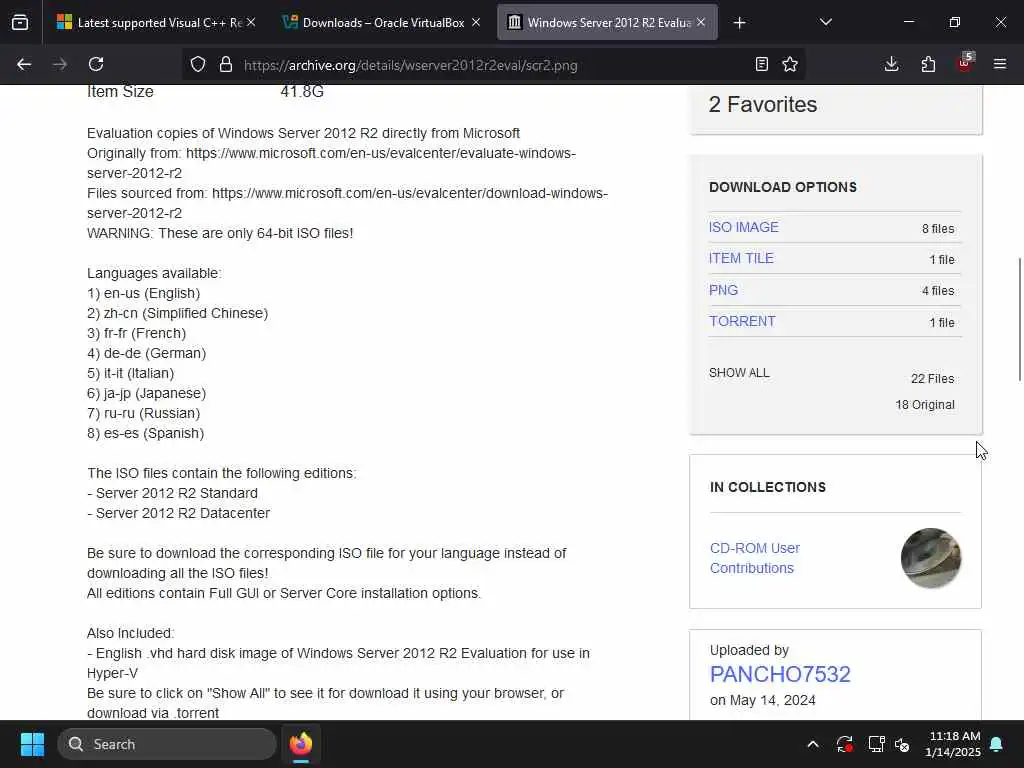
Task: Reload the current page
Action: tap(96, 64)
